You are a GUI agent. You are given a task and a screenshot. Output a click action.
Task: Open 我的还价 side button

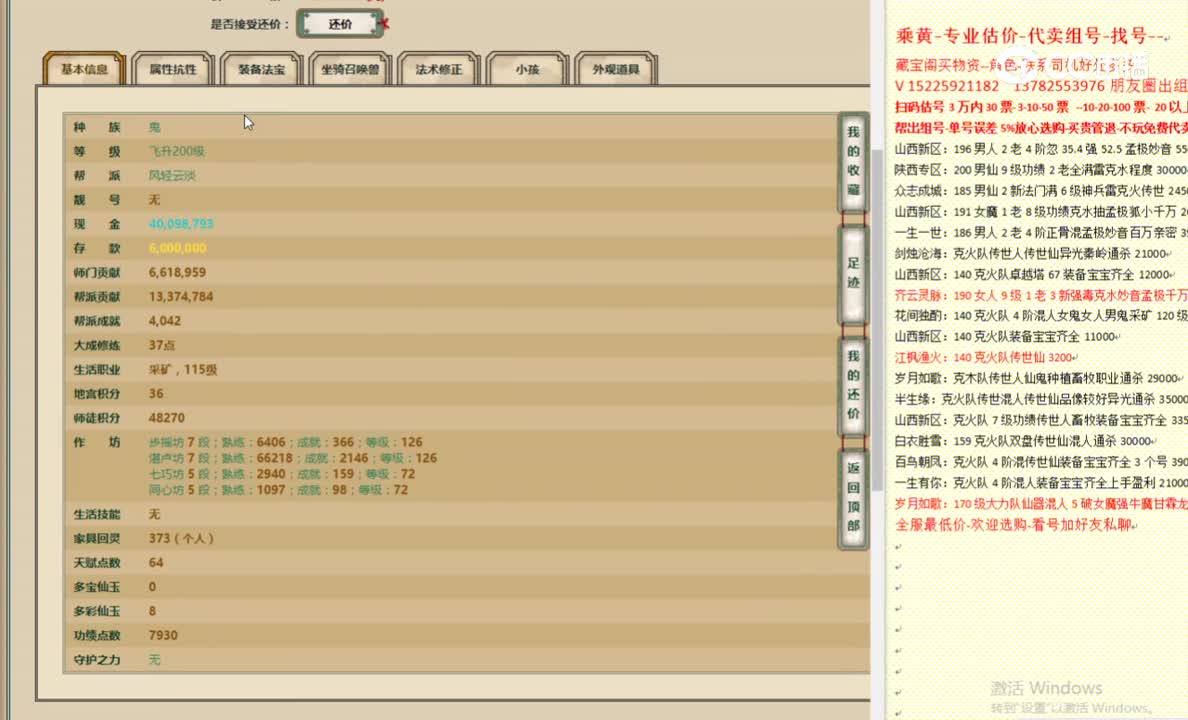[853, 386]
